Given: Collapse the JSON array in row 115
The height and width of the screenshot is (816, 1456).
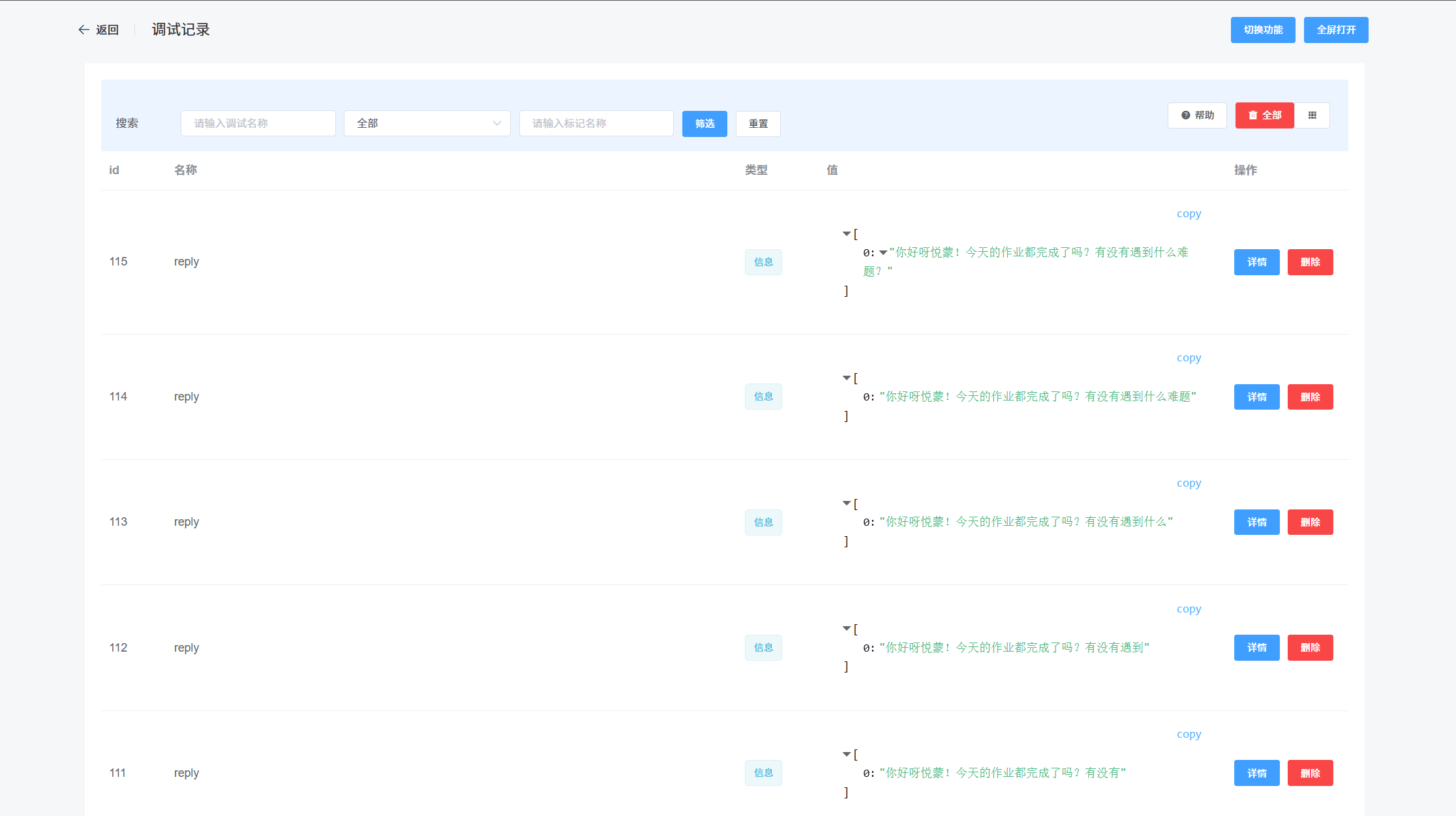Looking at the screenshot, I should [846, 234].
